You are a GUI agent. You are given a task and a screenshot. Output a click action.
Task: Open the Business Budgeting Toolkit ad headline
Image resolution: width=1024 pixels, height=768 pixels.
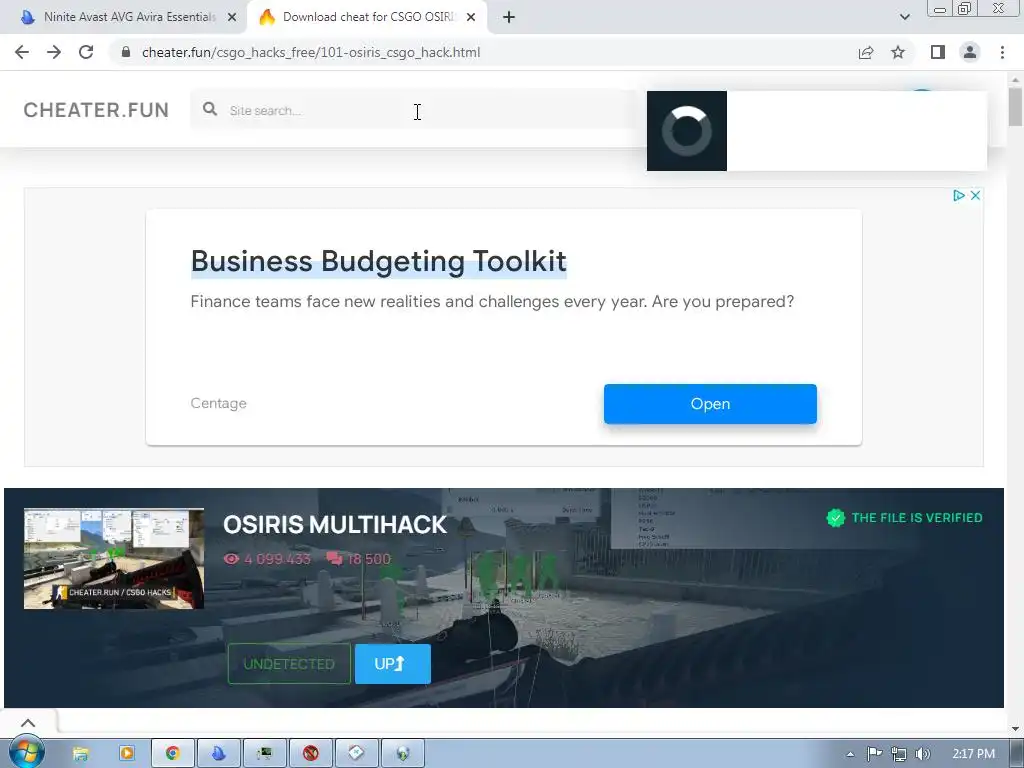click(378, 261)
